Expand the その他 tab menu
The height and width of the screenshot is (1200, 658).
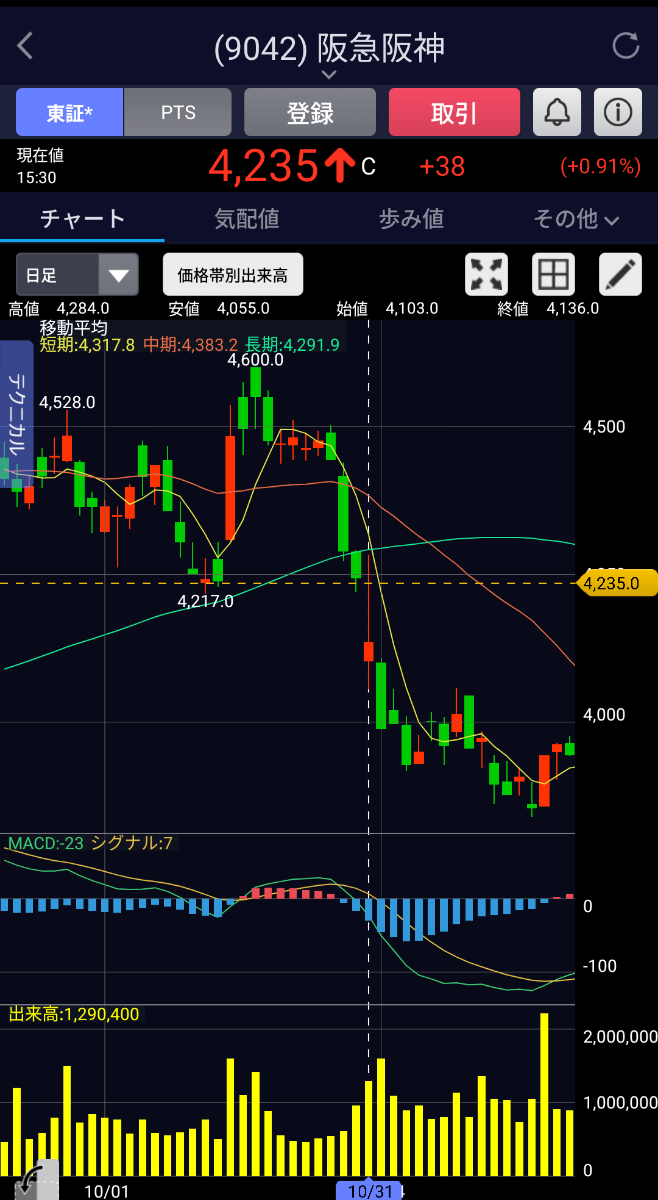coord(576,219)
